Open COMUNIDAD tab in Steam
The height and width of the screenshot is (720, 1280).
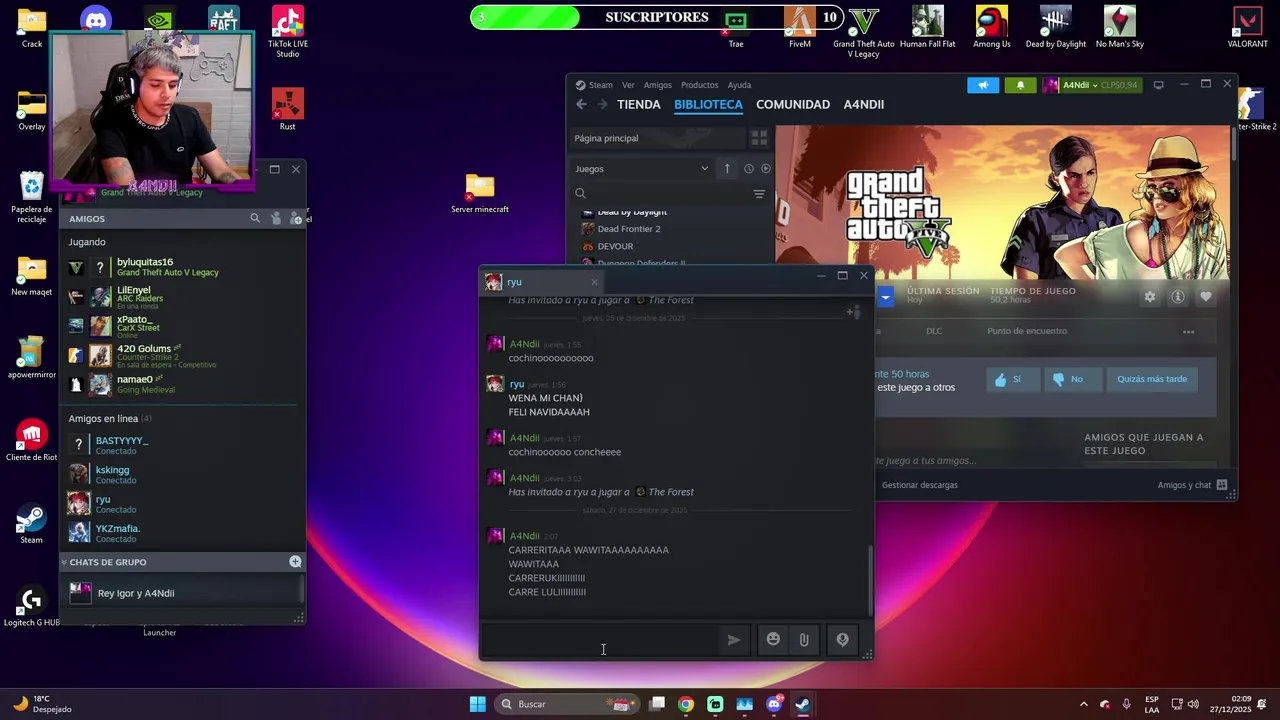[793, 104]
